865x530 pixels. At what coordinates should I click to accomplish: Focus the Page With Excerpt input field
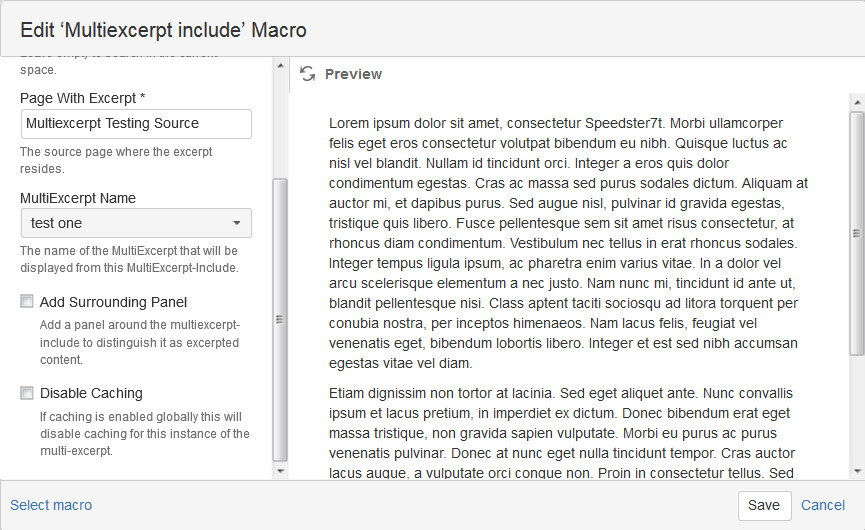136,124
